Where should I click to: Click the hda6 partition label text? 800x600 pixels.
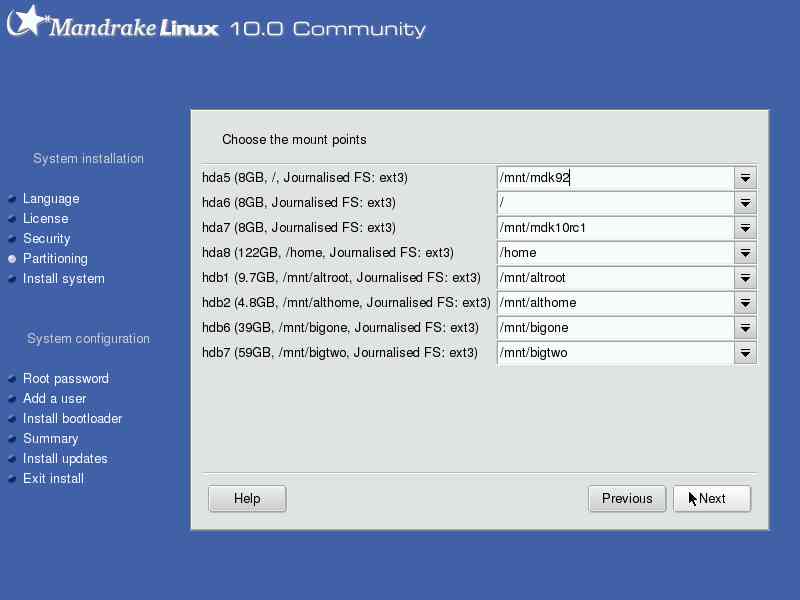tap(299, 203)
